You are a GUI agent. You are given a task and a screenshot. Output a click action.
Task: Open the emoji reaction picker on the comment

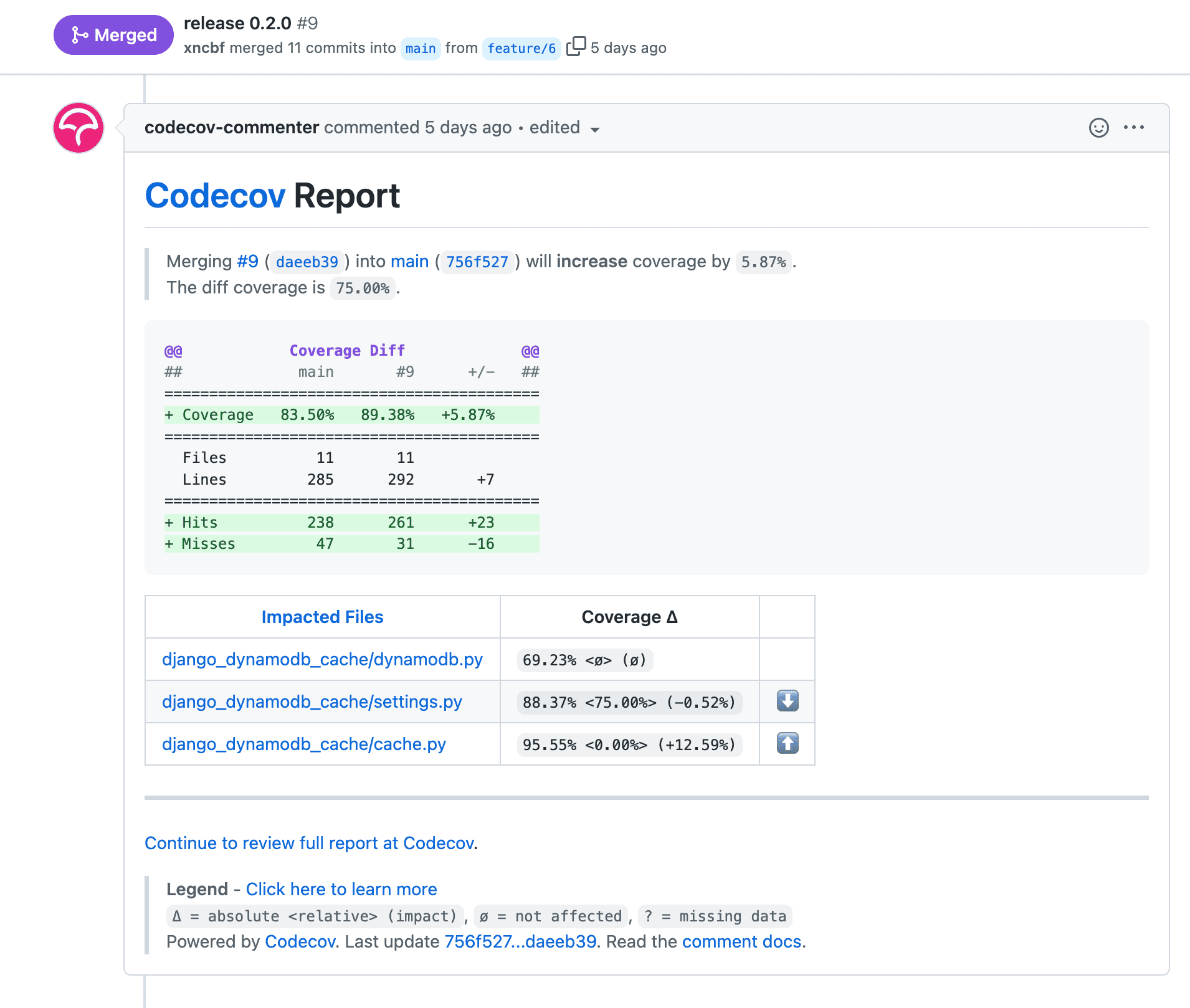[x=1098, y=128]
